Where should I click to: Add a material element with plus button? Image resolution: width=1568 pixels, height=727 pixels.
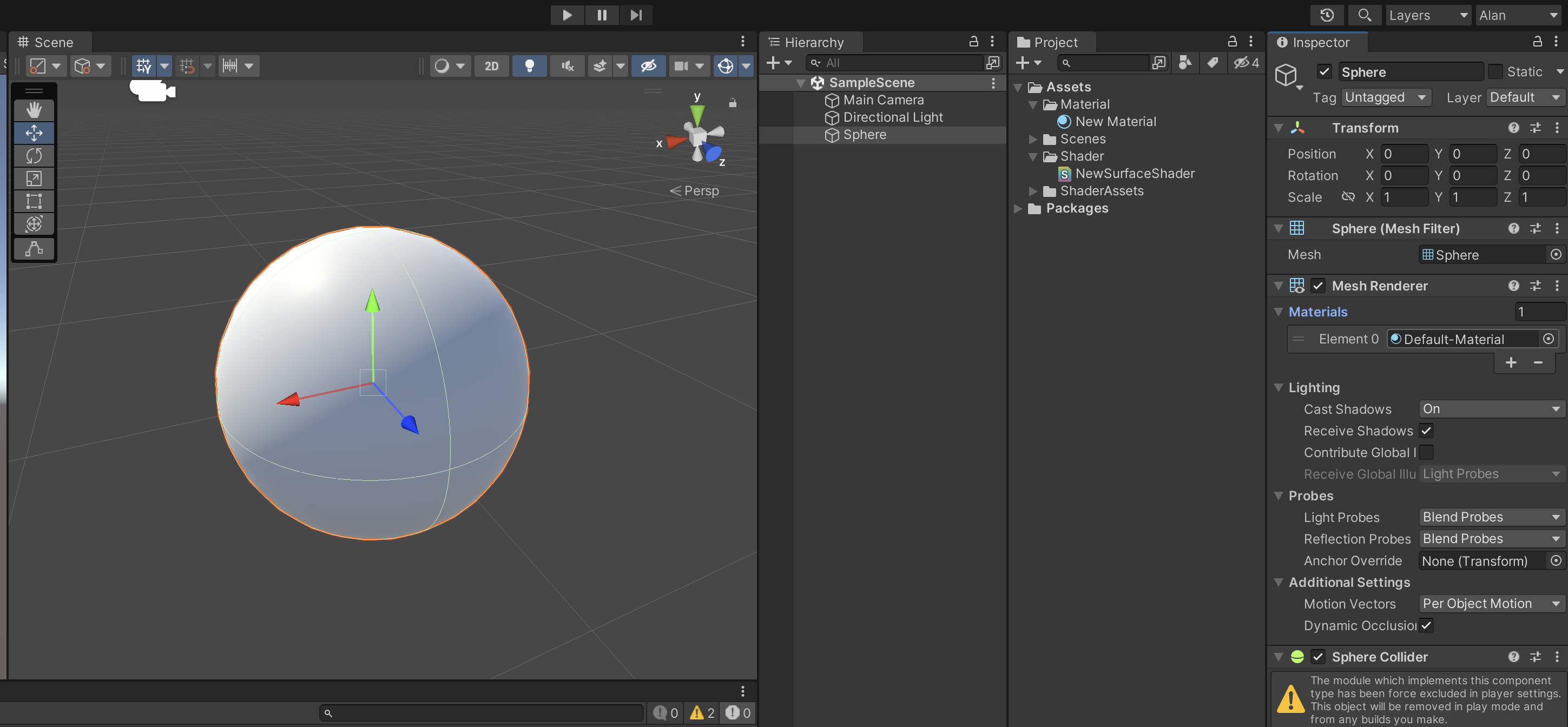[1511, 362]
